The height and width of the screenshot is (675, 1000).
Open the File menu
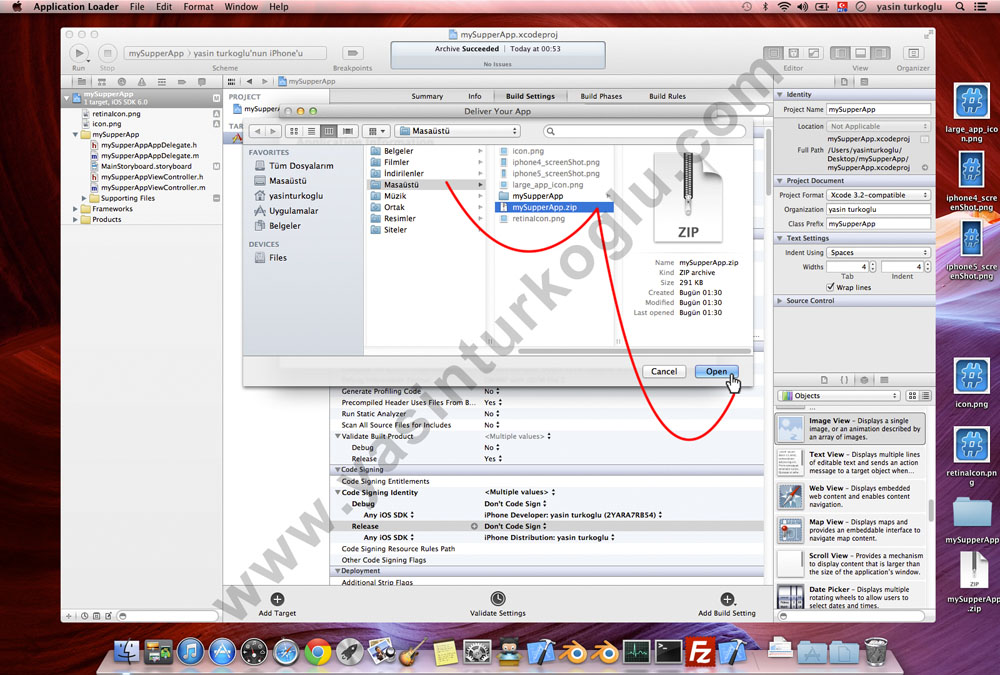point(137,6)
